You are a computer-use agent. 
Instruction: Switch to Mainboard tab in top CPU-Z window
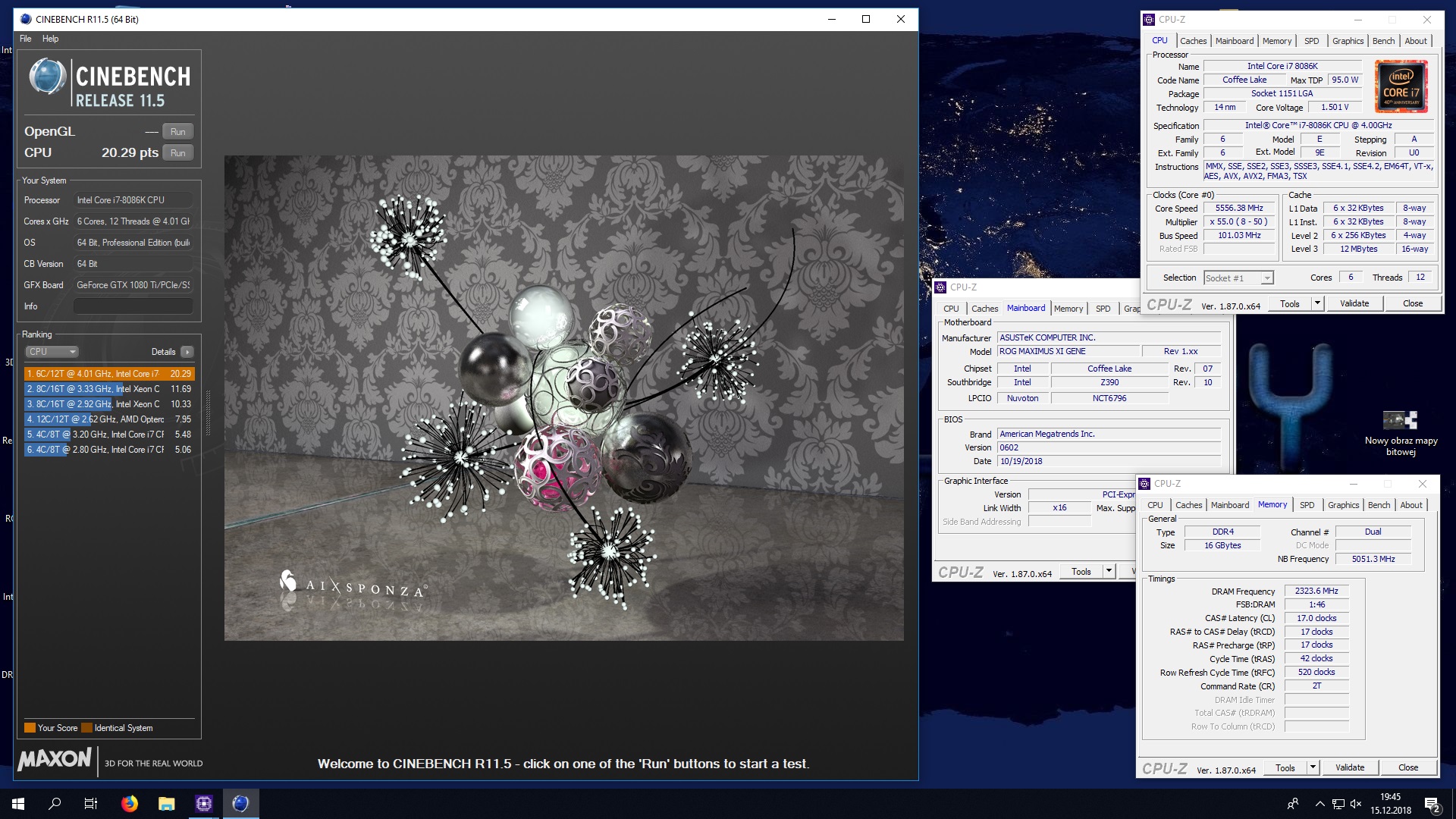pyautogui.click(x=1235, y=41)
